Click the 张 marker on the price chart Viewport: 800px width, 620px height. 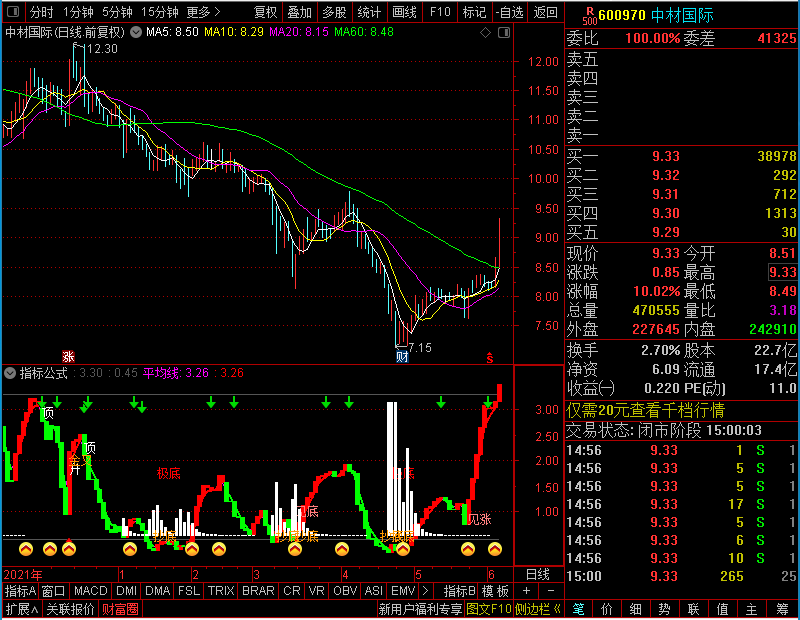click(x=68, y=356)
